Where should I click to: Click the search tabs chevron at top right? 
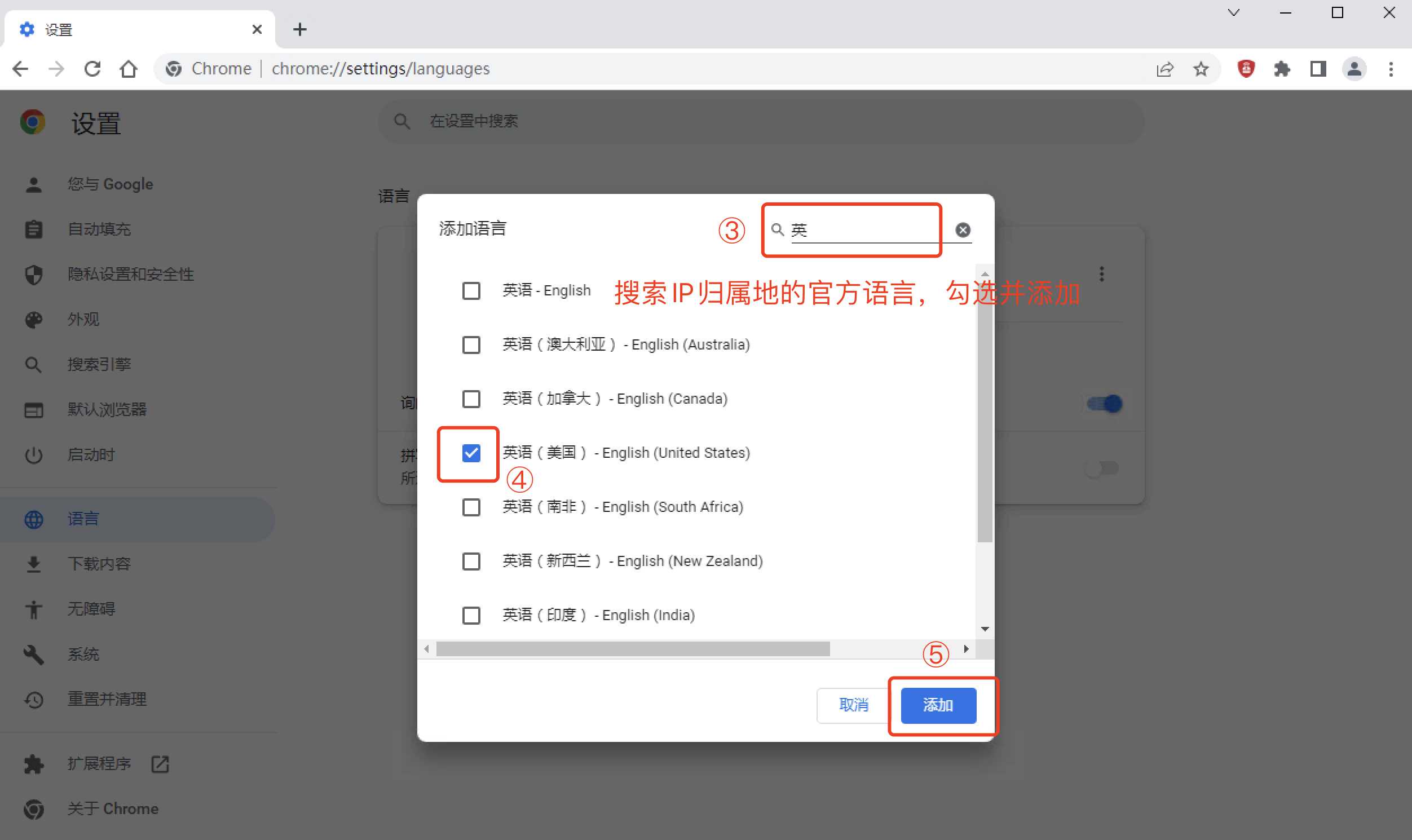(1234, 12)
